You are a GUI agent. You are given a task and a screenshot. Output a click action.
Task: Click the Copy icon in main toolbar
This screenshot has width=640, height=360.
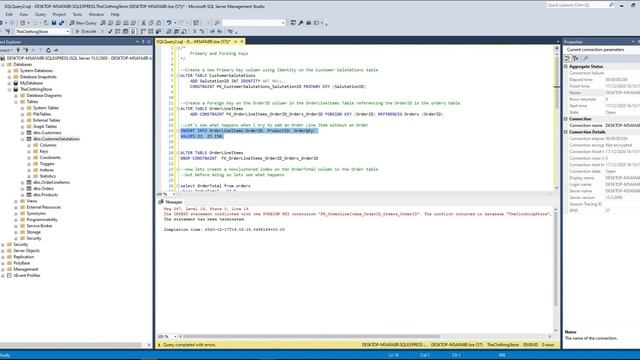[x=151, y=23]
